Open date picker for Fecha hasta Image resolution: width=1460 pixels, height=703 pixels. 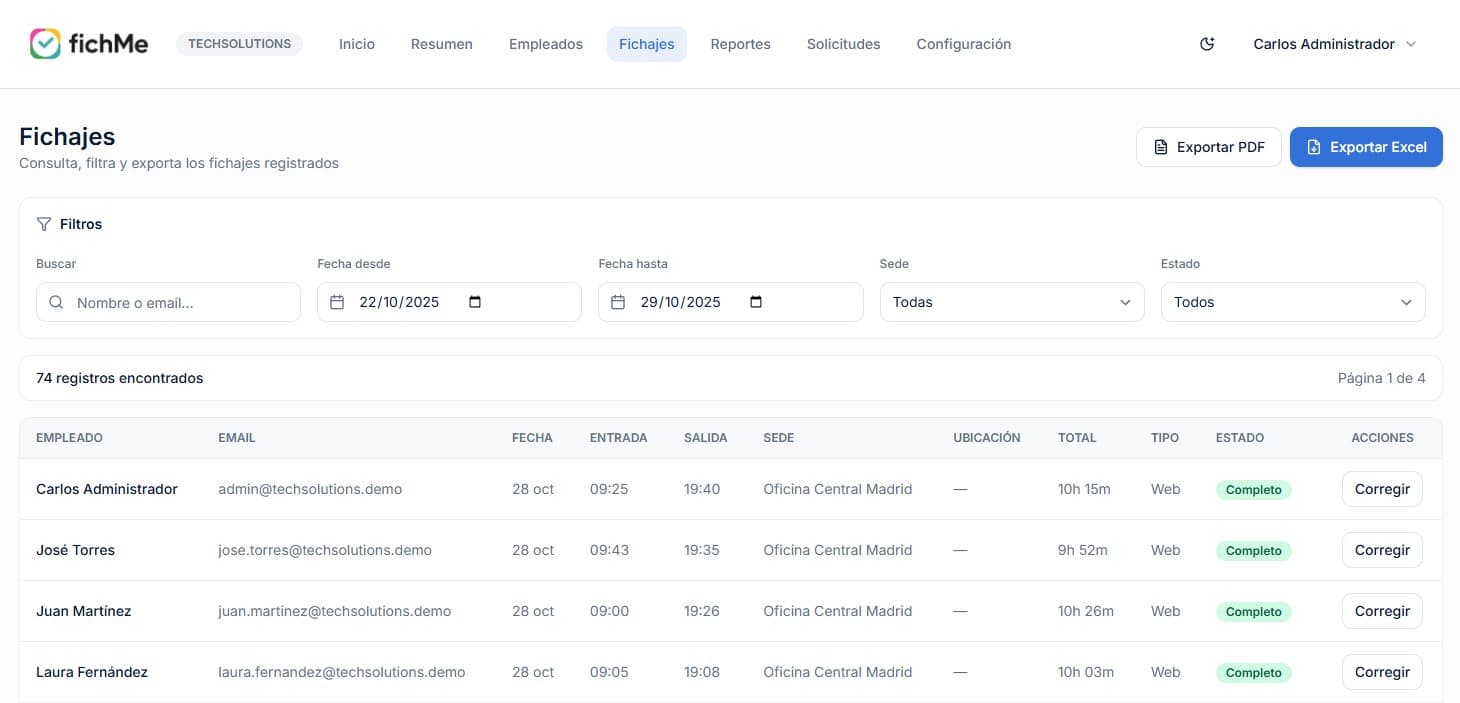point(756,302)
